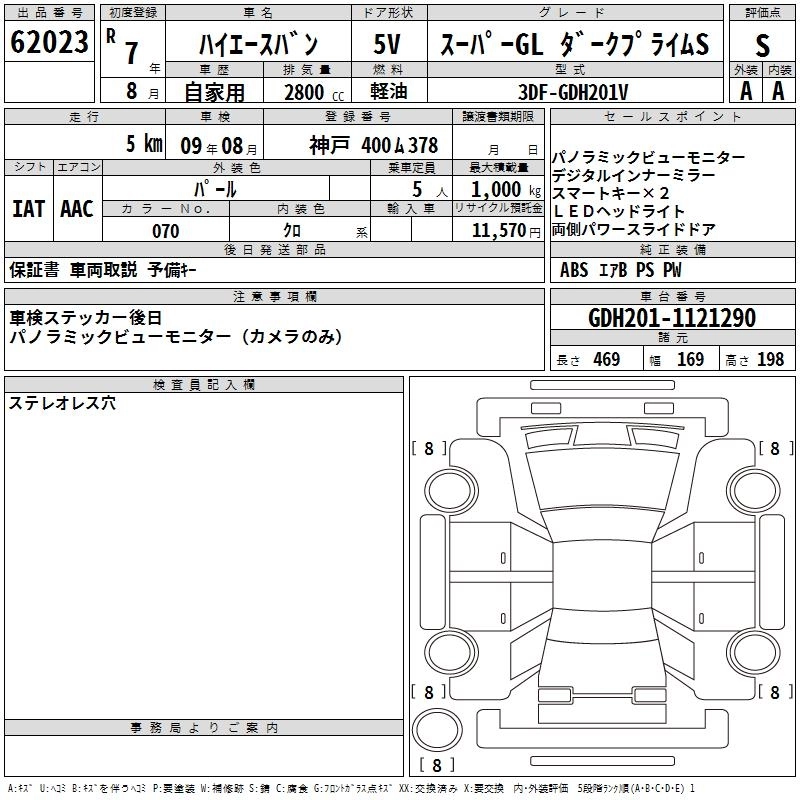Select the overall evaluation grade S
The width and height of the screenshot is (800, 800).
click(x=762, y=45)
